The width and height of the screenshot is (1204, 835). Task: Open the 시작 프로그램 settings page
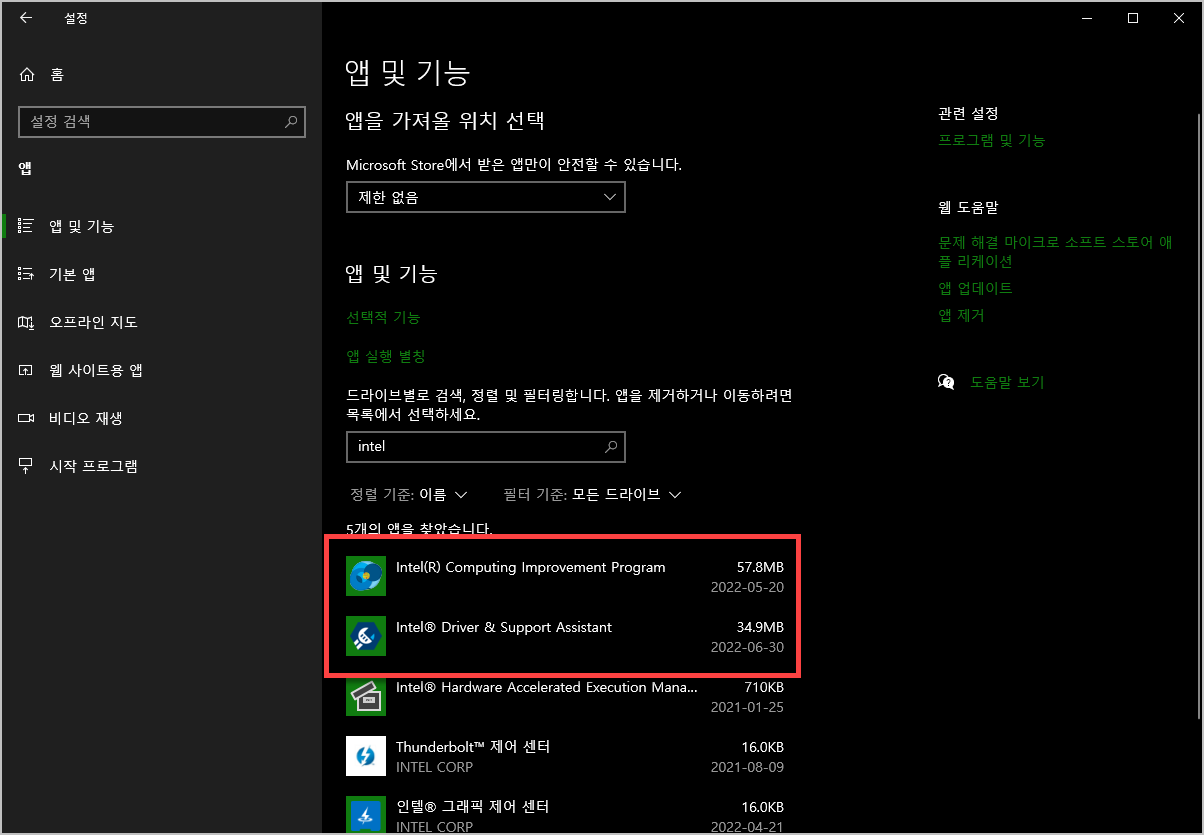[160, 466]
